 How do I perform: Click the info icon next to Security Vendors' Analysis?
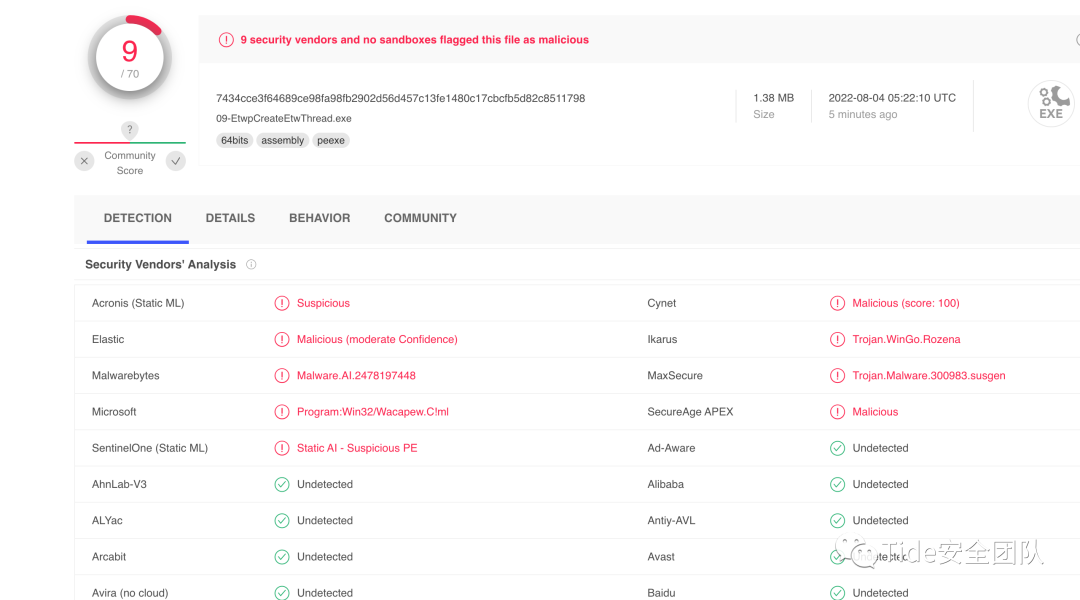tap(251, 265)
